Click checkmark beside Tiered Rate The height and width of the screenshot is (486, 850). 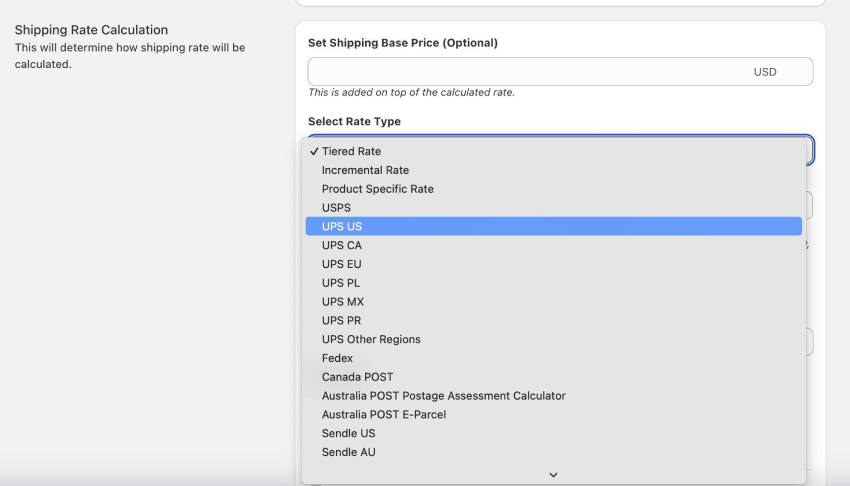tap(314, 151)
